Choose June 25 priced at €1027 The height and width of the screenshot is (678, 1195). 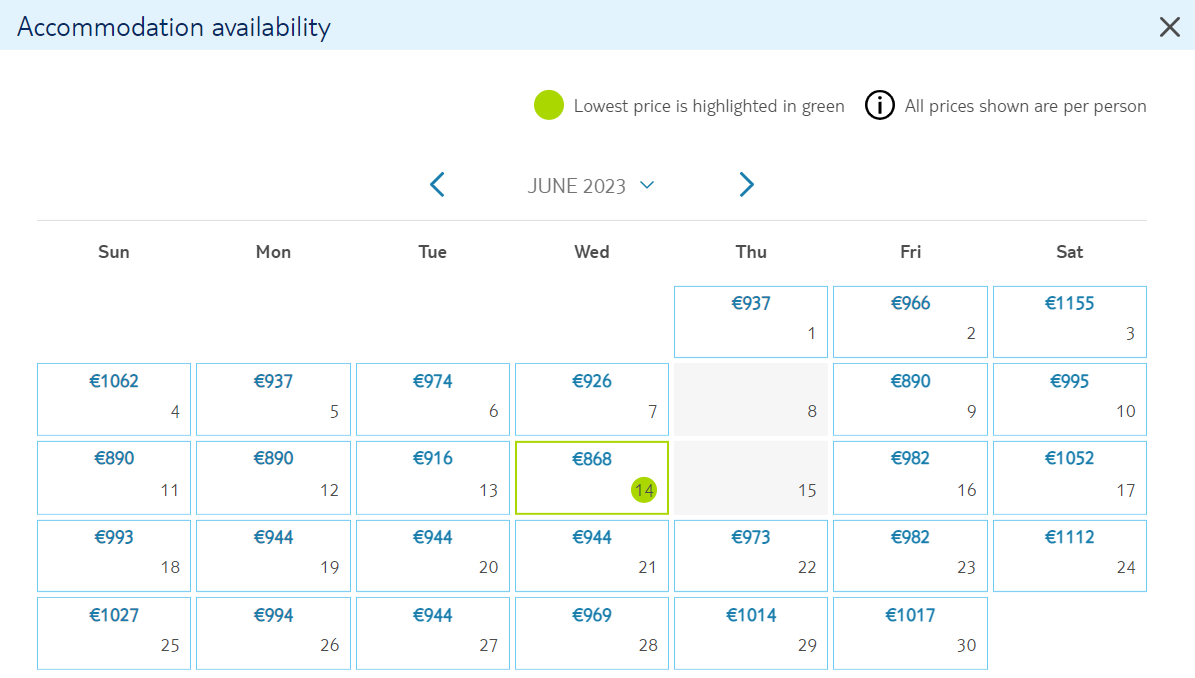coord(114,633)
